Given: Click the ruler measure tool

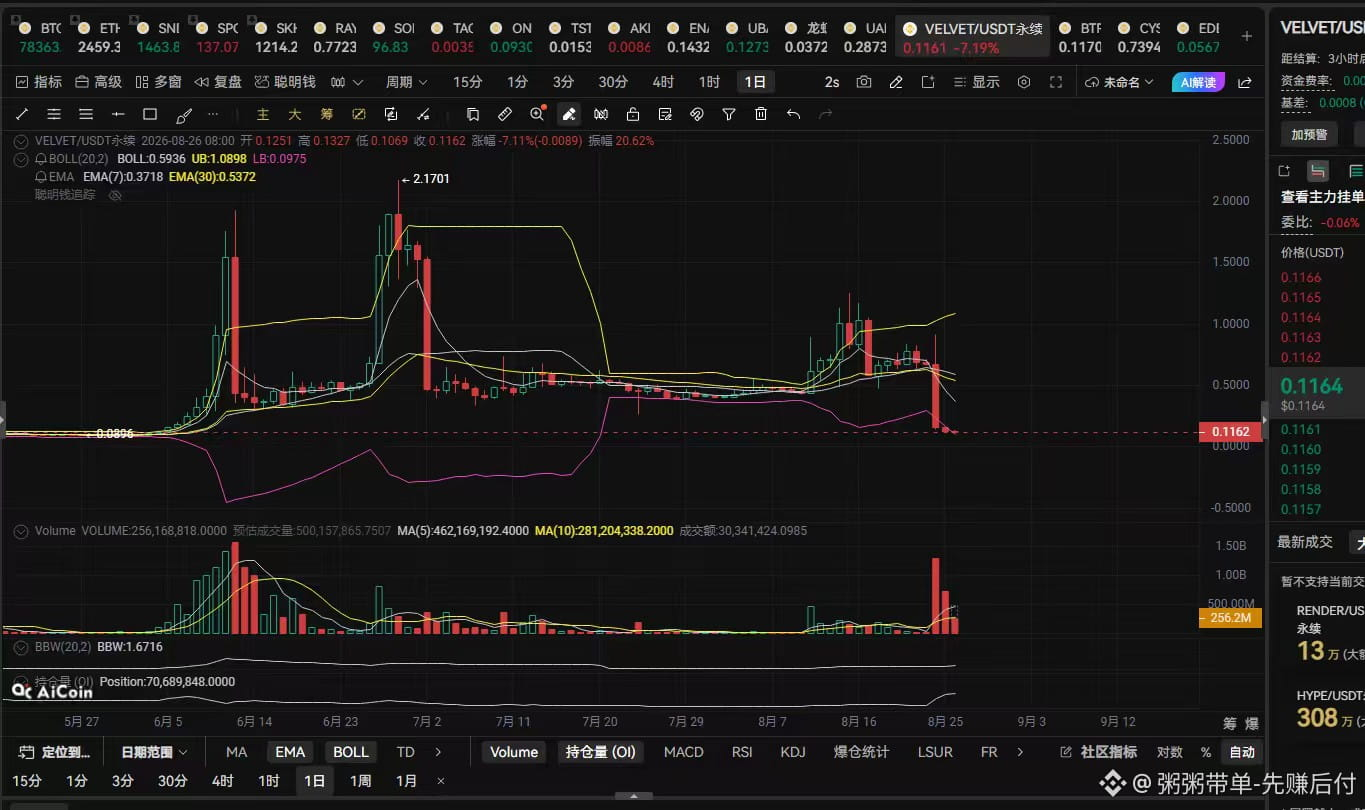Looking at the screenshot, I should pos(505,114).
